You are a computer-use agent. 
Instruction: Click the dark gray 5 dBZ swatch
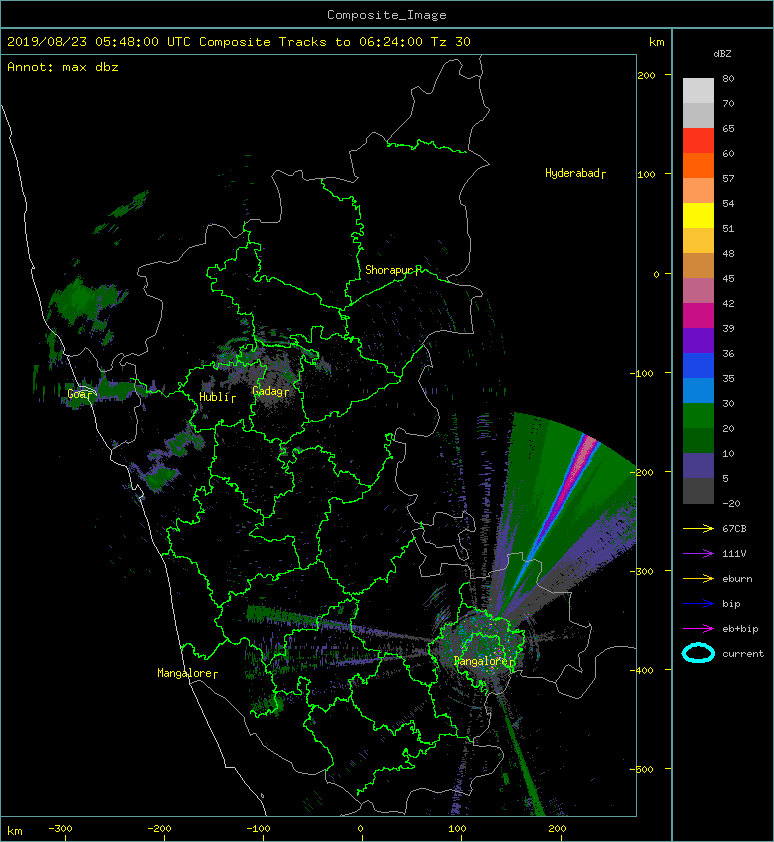tap(698, 491)
